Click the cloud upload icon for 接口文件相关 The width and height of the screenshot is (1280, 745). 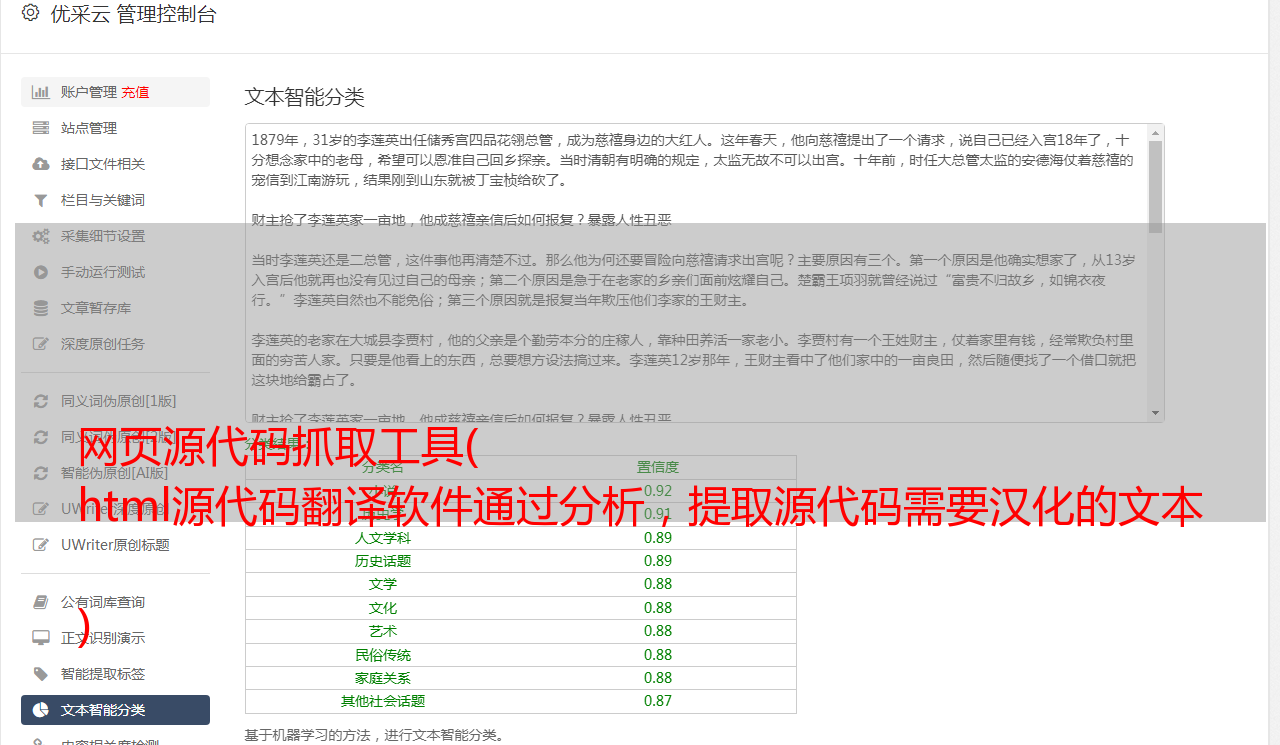point(41,164)
